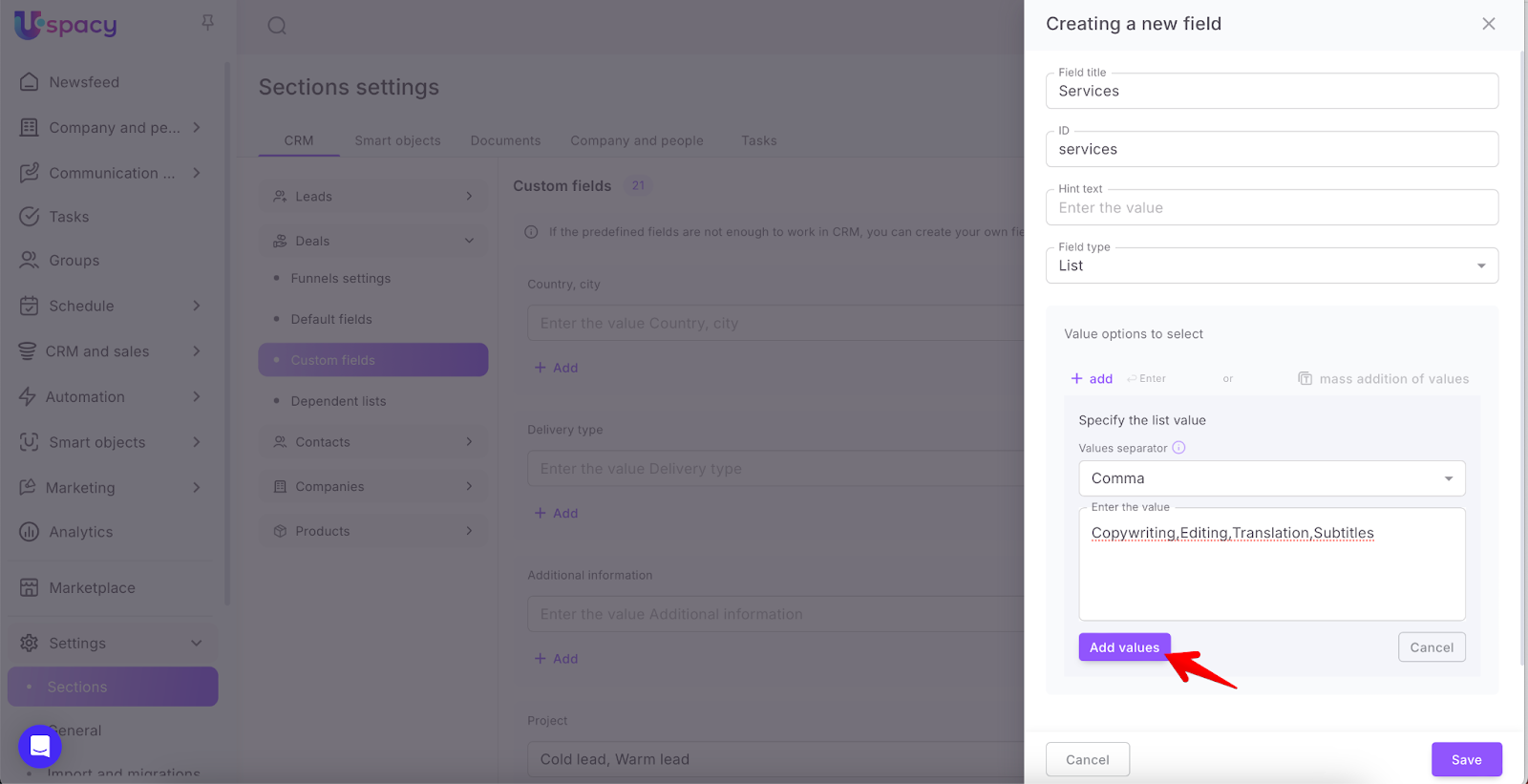Select Dependent lists in Deals submenu
Image resolution: width=1528 pixels, height=784 pixels.
tap(338, 401)
